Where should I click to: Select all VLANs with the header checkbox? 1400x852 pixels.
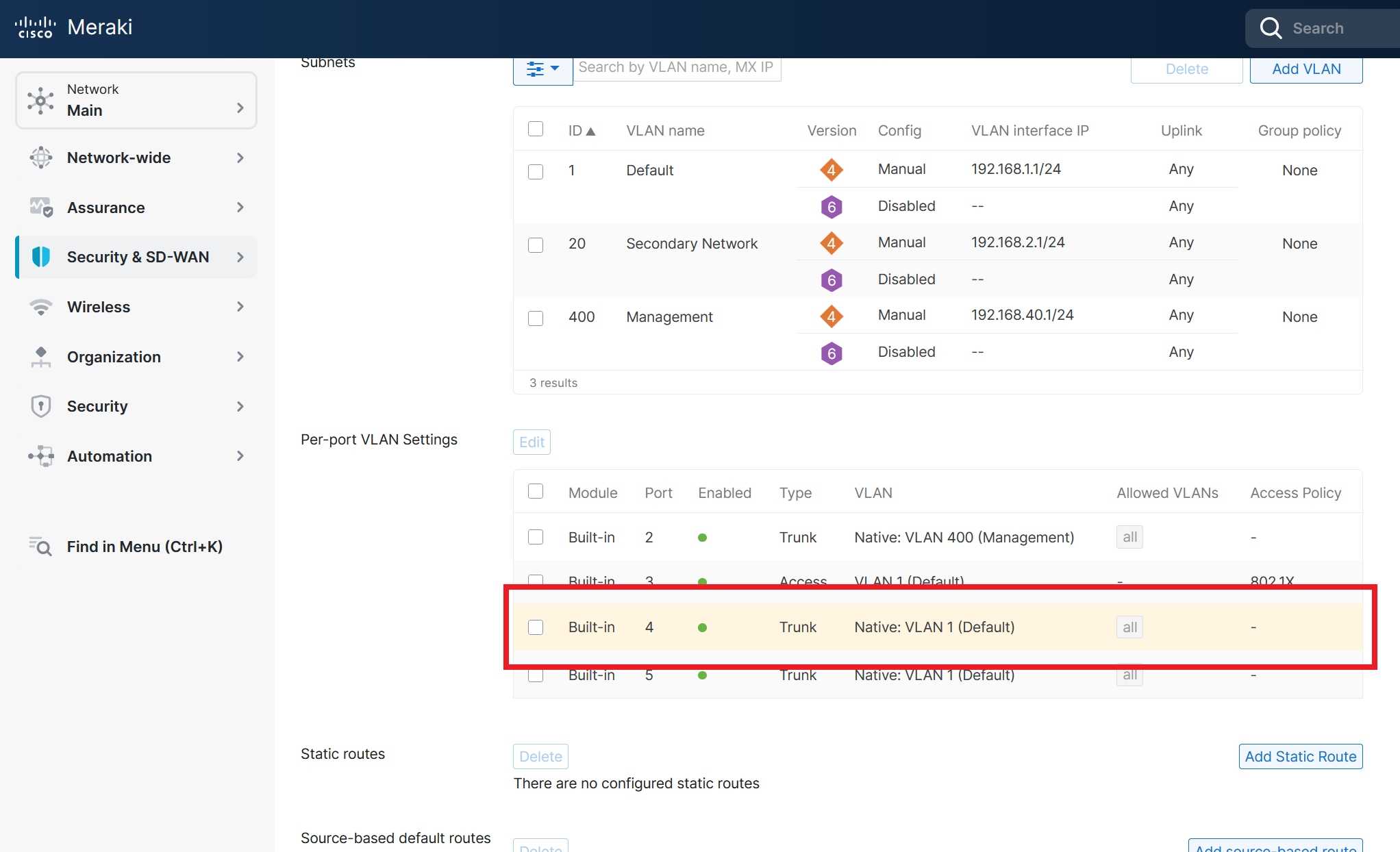536,129
